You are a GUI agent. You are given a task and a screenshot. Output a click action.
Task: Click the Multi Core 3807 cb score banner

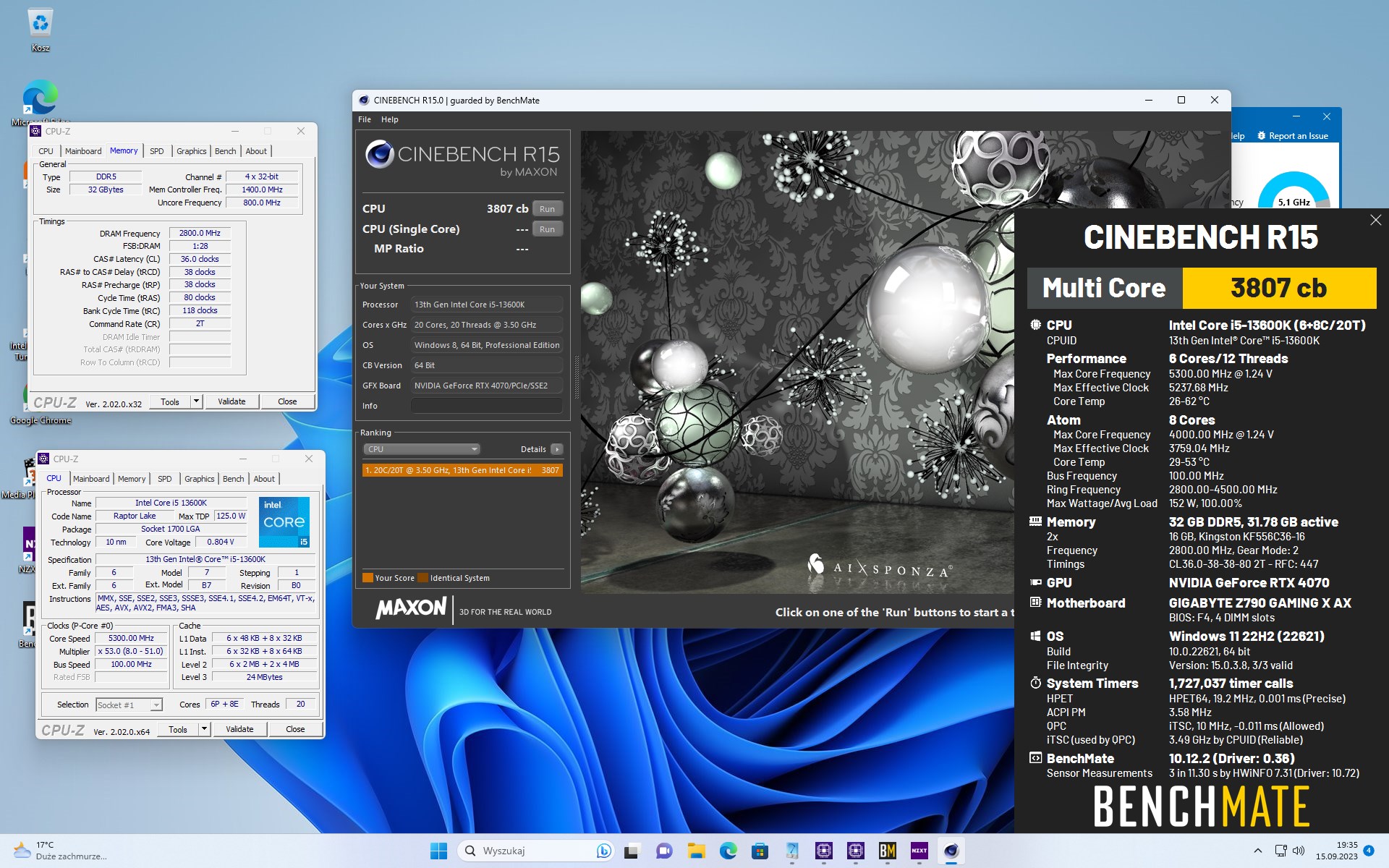click(x=1202, y=289)
